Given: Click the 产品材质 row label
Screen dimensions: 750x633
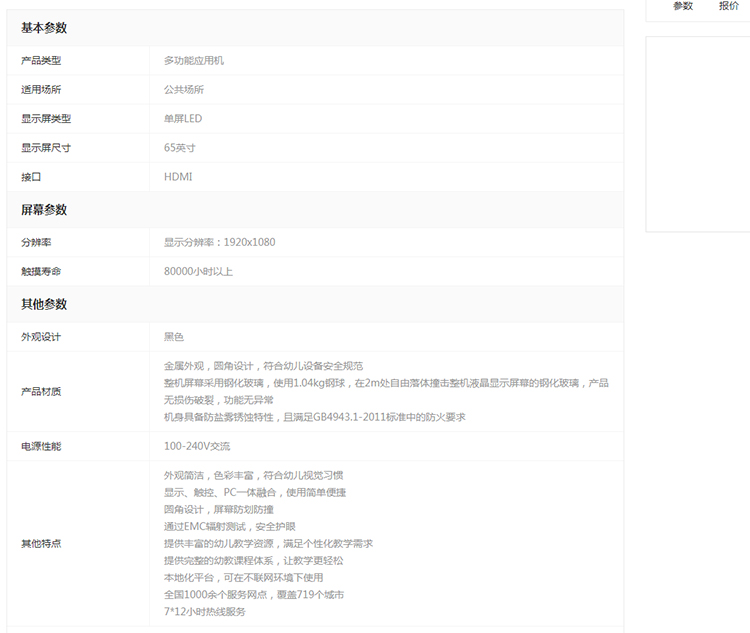Looking at the screenshot, I should 41,391.
